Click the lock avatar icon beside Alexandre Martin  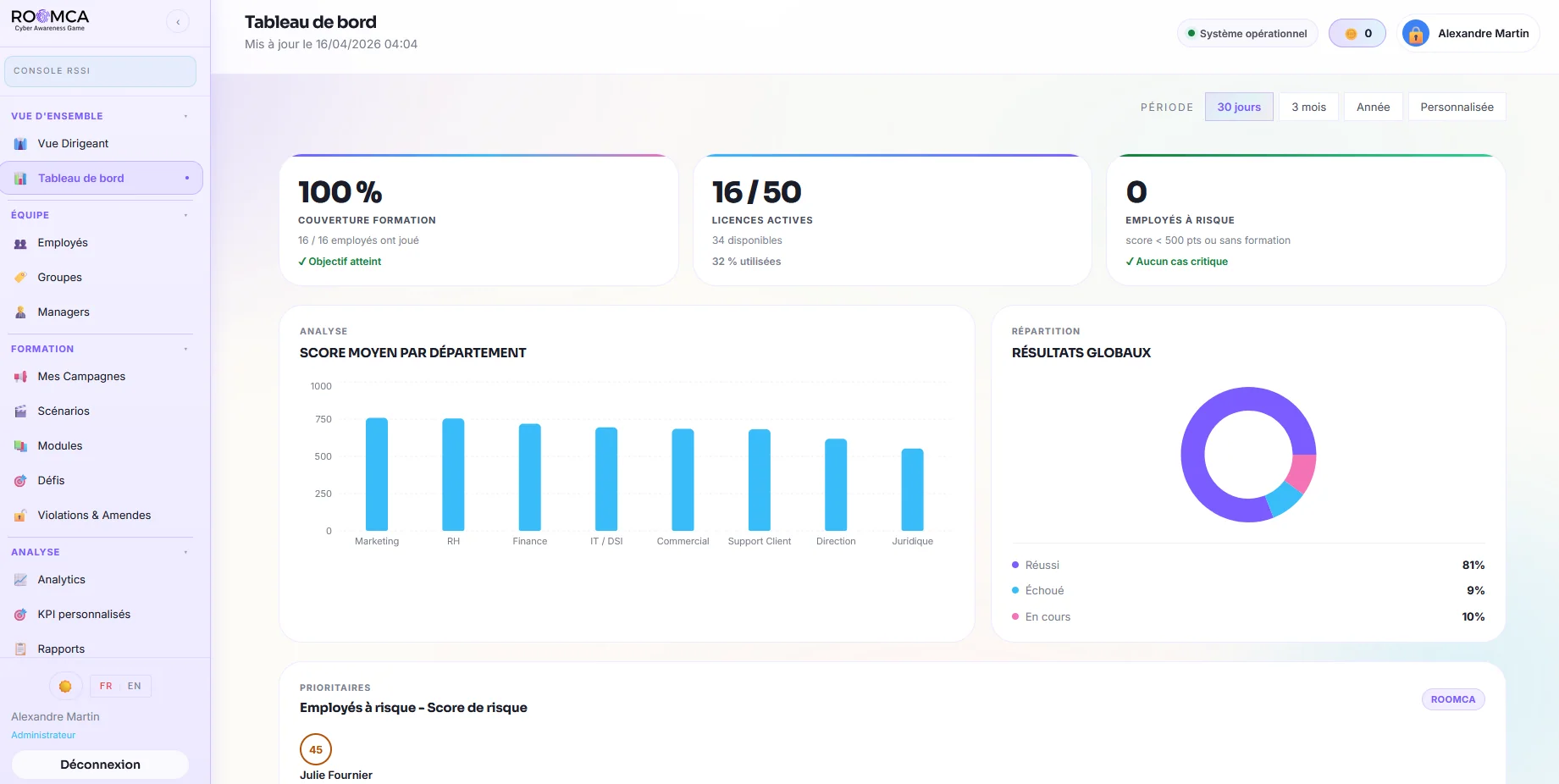click(x=1416, y=34)
